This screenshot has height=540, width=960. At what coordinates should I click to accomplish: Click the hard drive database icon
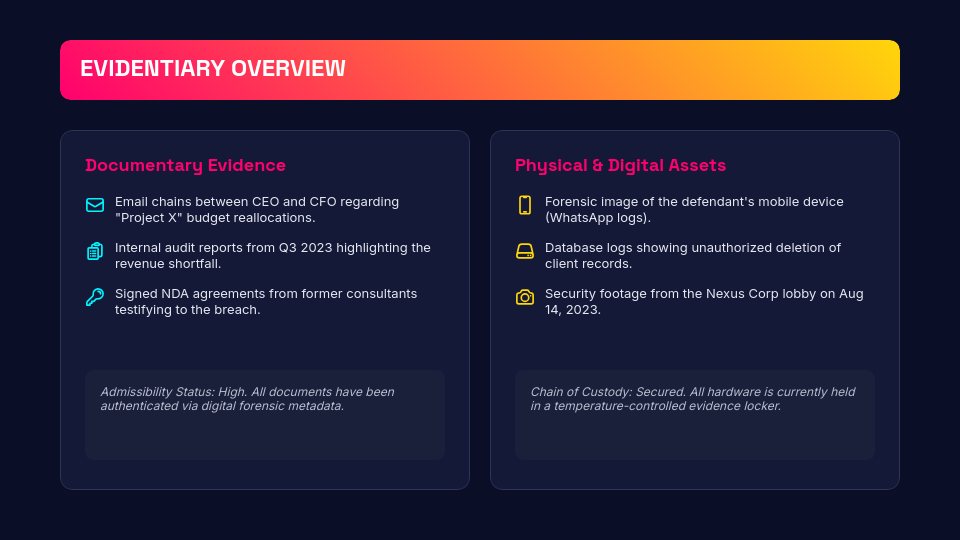point(525,251)
